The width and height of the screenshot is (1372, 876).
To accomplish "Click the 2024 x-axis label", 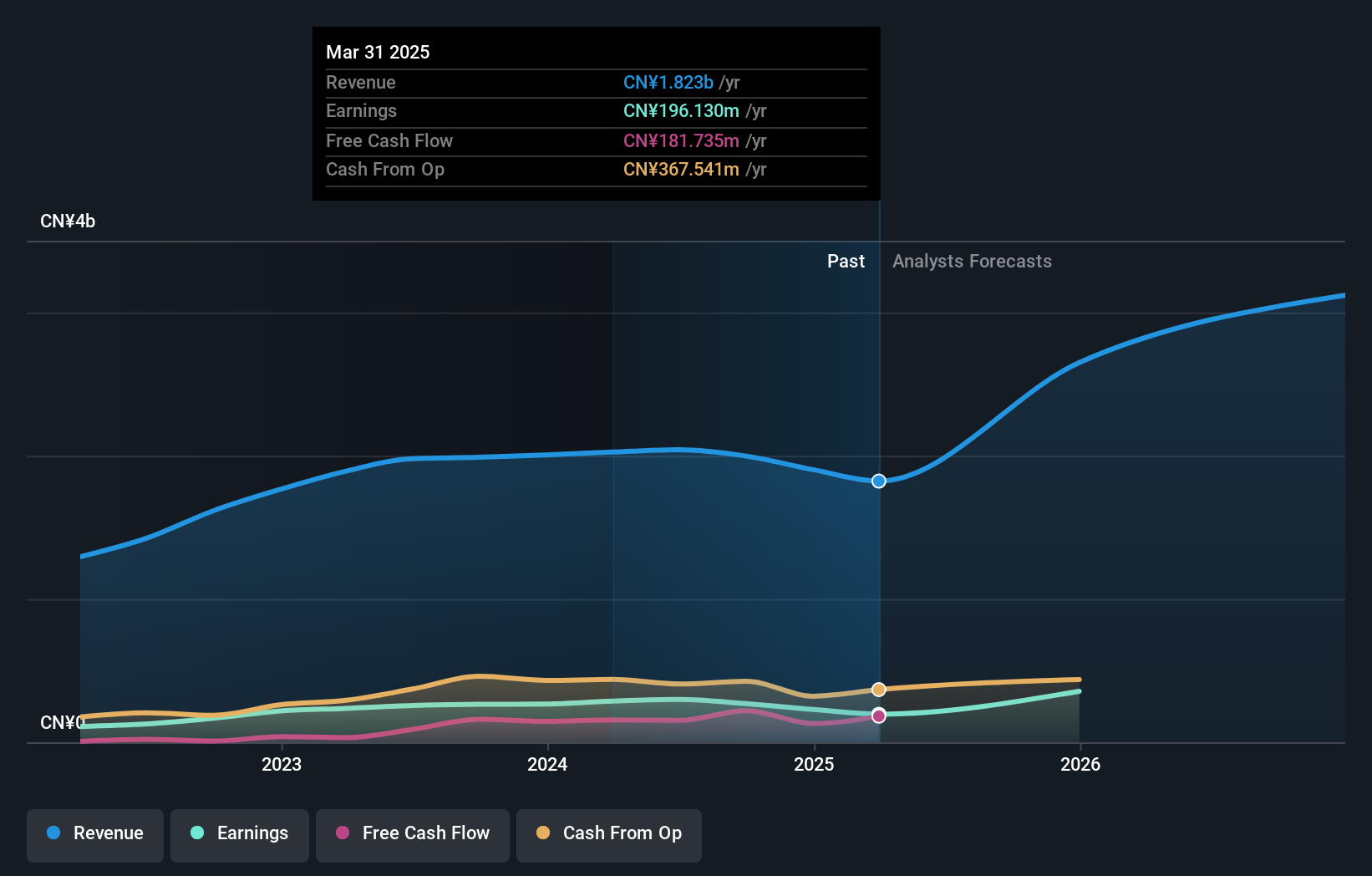I will tap(547, 764).
